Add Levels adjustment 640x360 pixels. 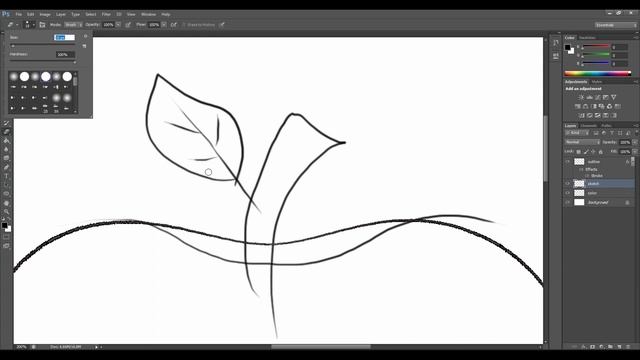[x=589, y=98]
